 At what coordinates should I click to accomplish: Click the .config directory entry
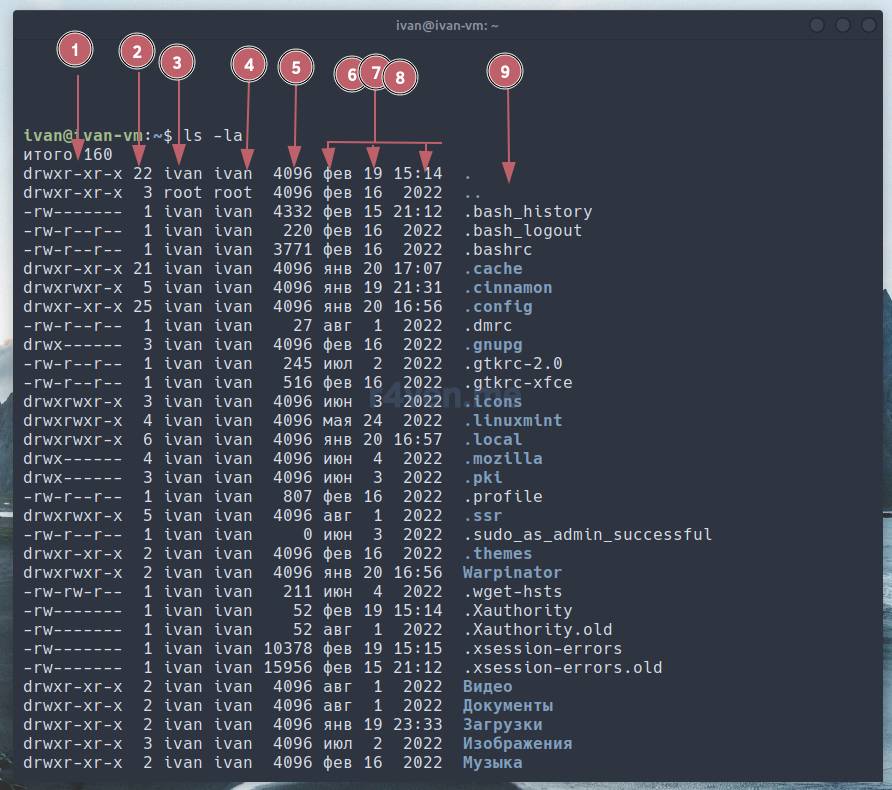497,307
